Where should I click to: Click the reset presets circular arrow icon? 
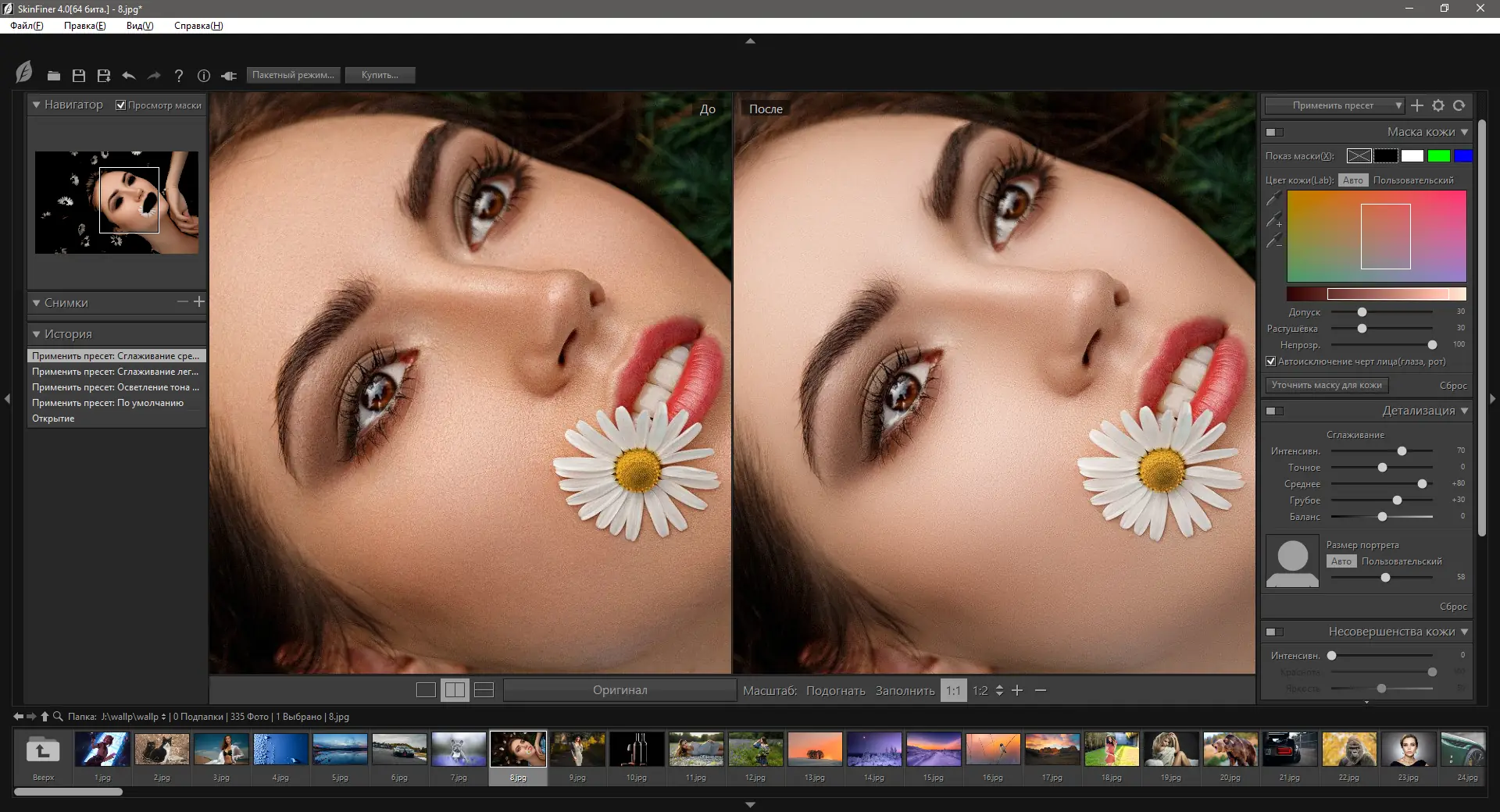1459,105
